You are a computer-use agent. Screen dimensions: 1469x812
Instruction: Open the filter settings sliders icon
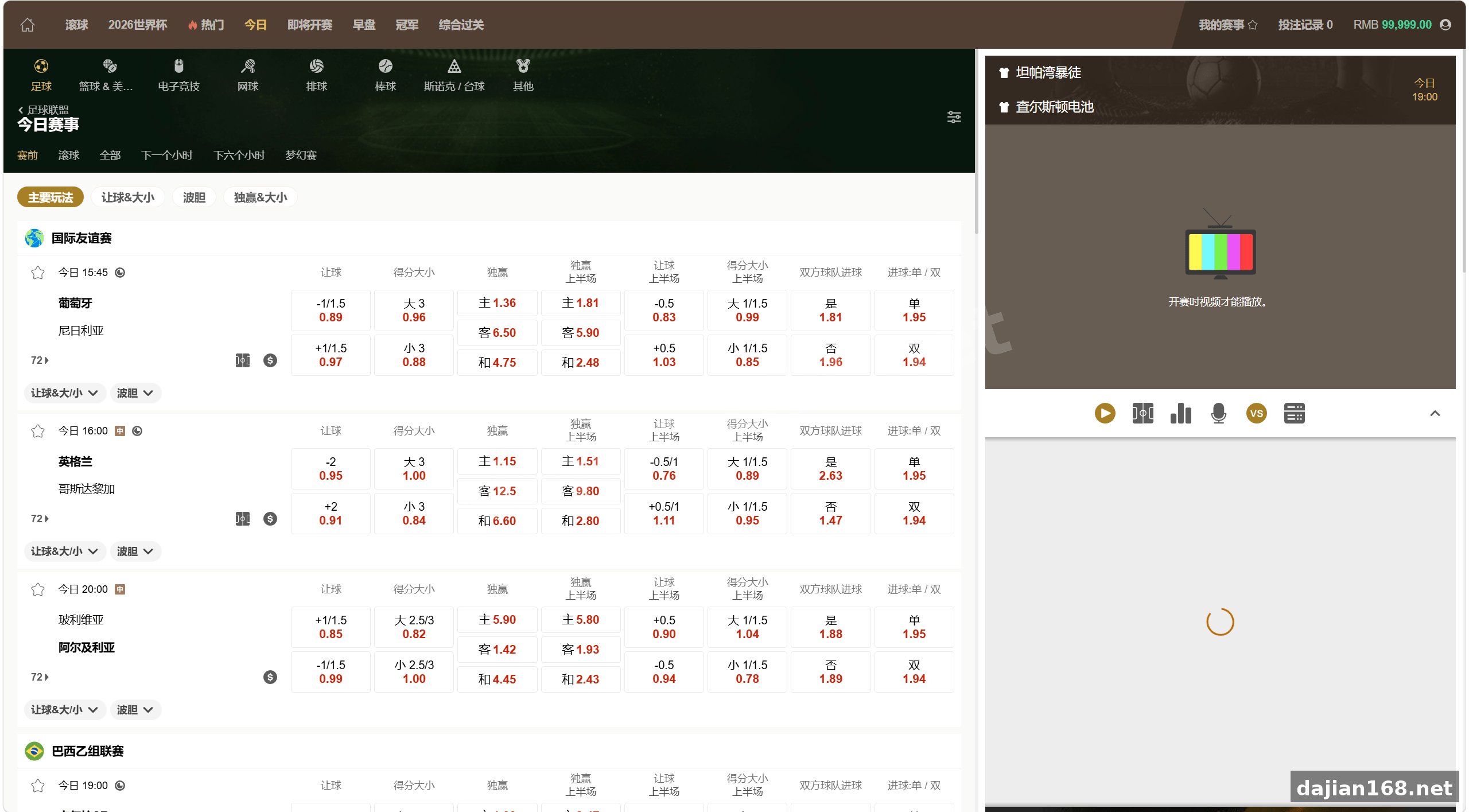pos(954,117)
